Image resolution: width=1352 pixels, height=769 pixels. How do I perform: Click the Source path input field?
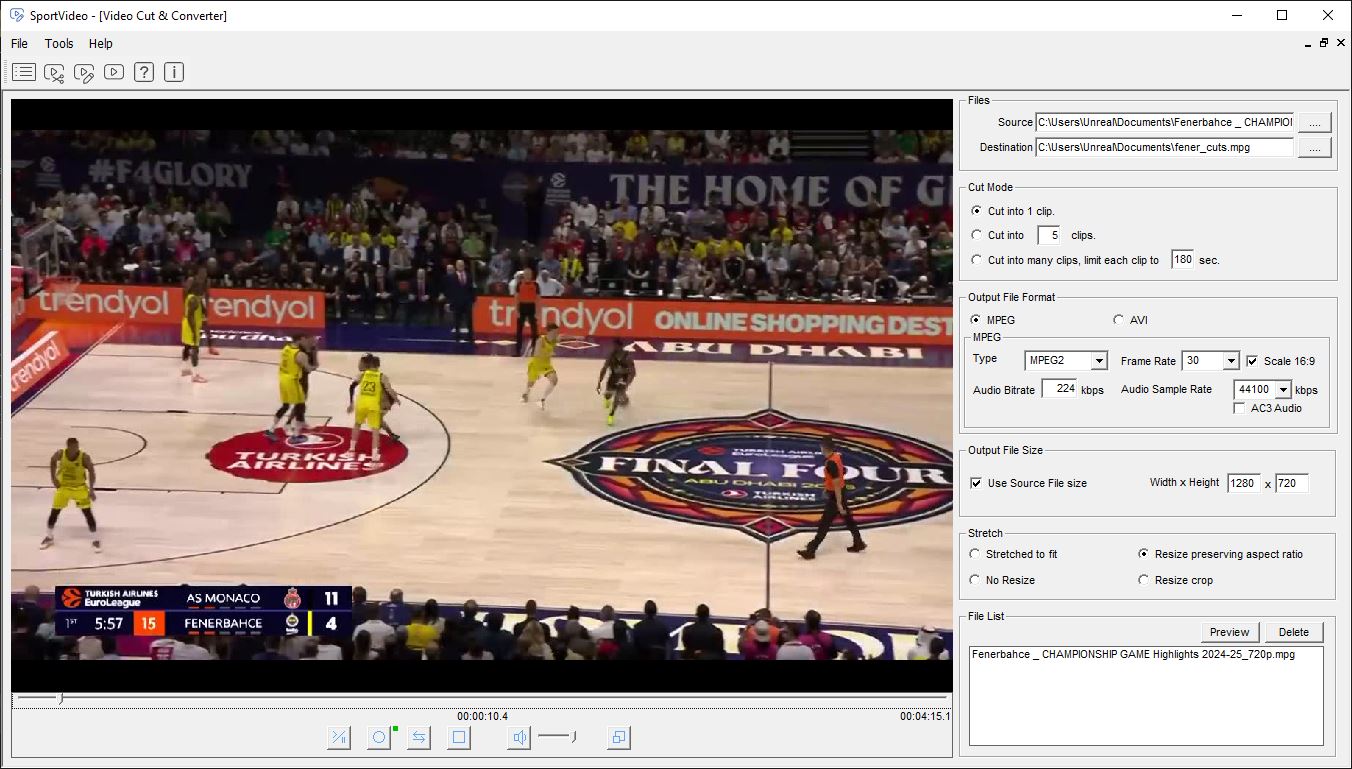(x=1165, y=122)
